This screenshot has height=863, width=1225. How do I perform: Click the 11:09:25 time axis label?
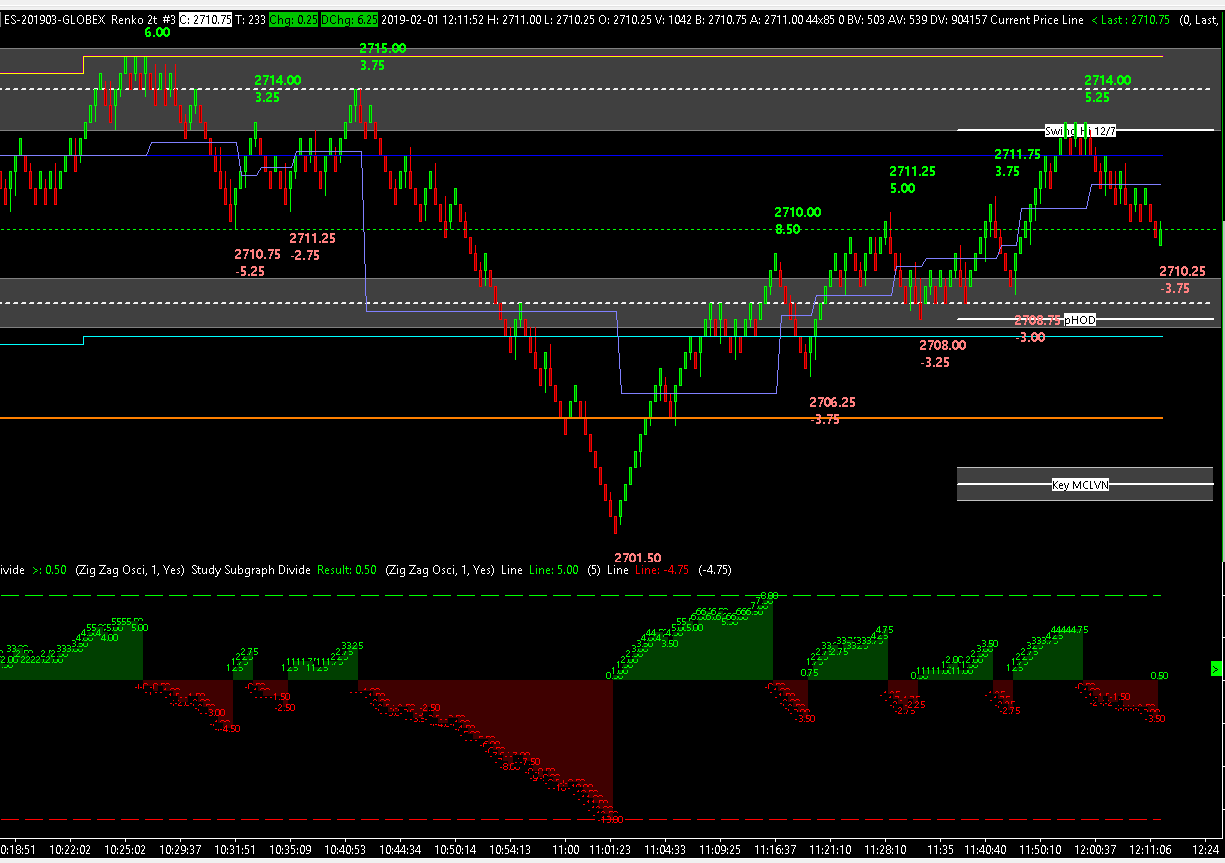(x=720, y=848)
